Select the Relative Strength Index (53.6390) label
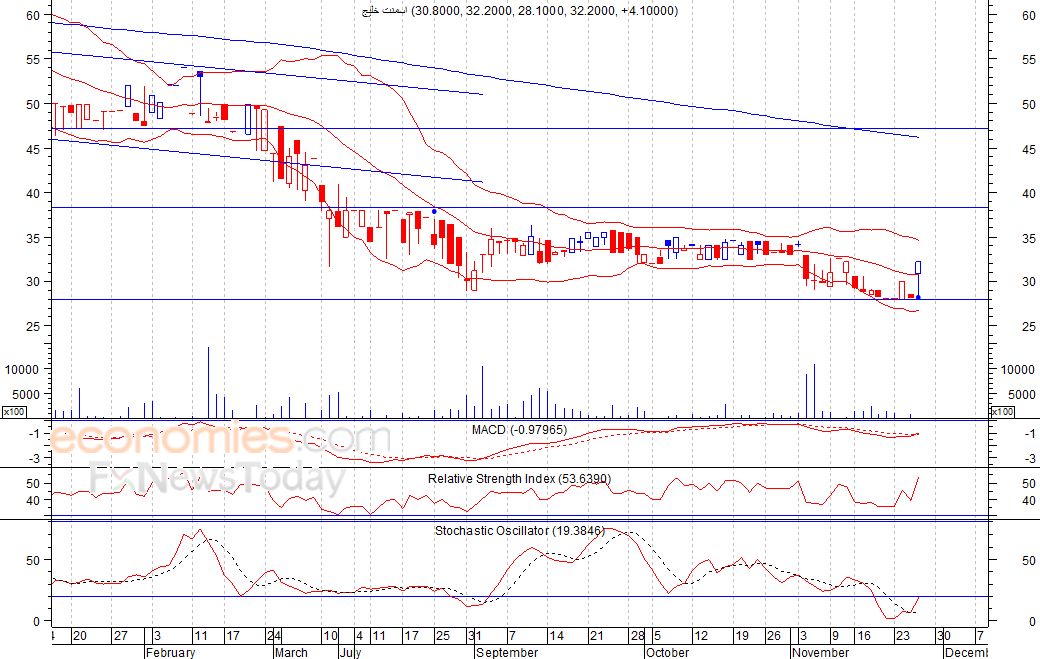Viewport: 1040px width, 659px height. pyautogui.click(x=519, y=479)
